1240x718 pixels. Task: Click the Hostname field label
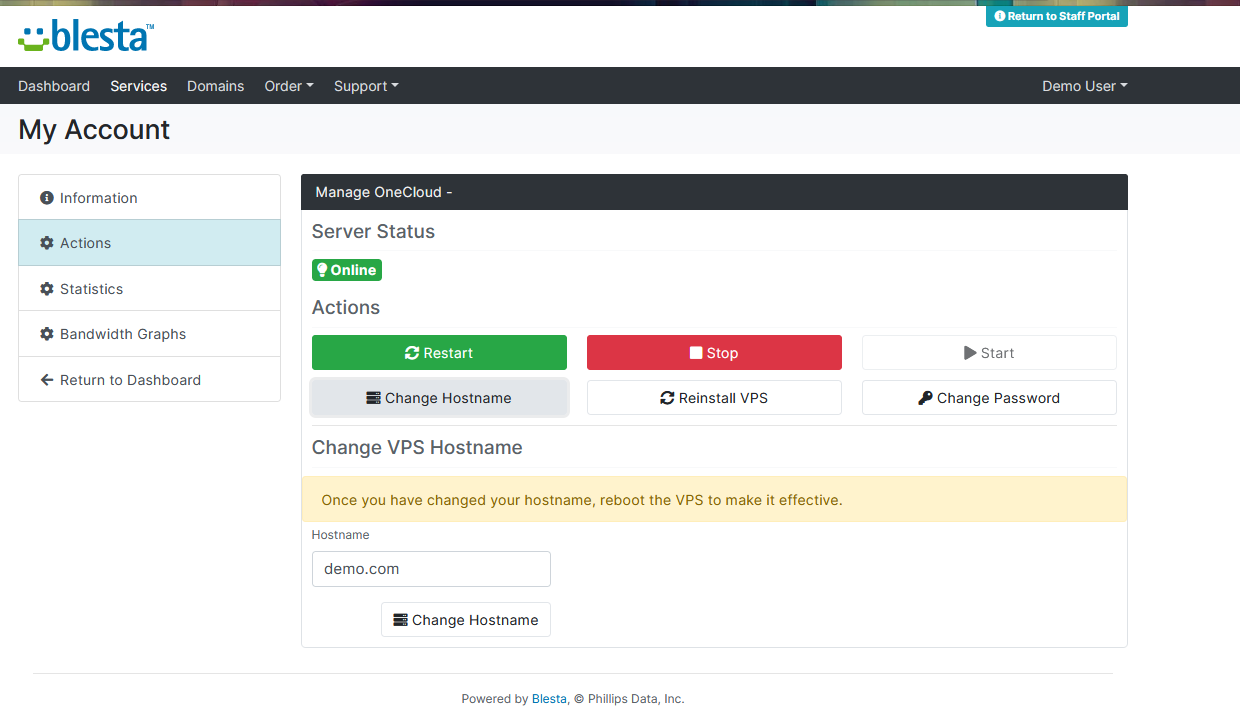click(x=340, y=535)
